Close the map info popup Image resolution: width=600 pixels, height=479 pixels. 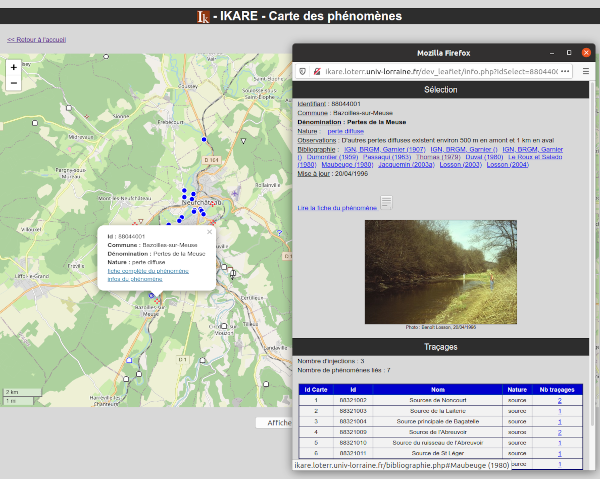point(209,232)
